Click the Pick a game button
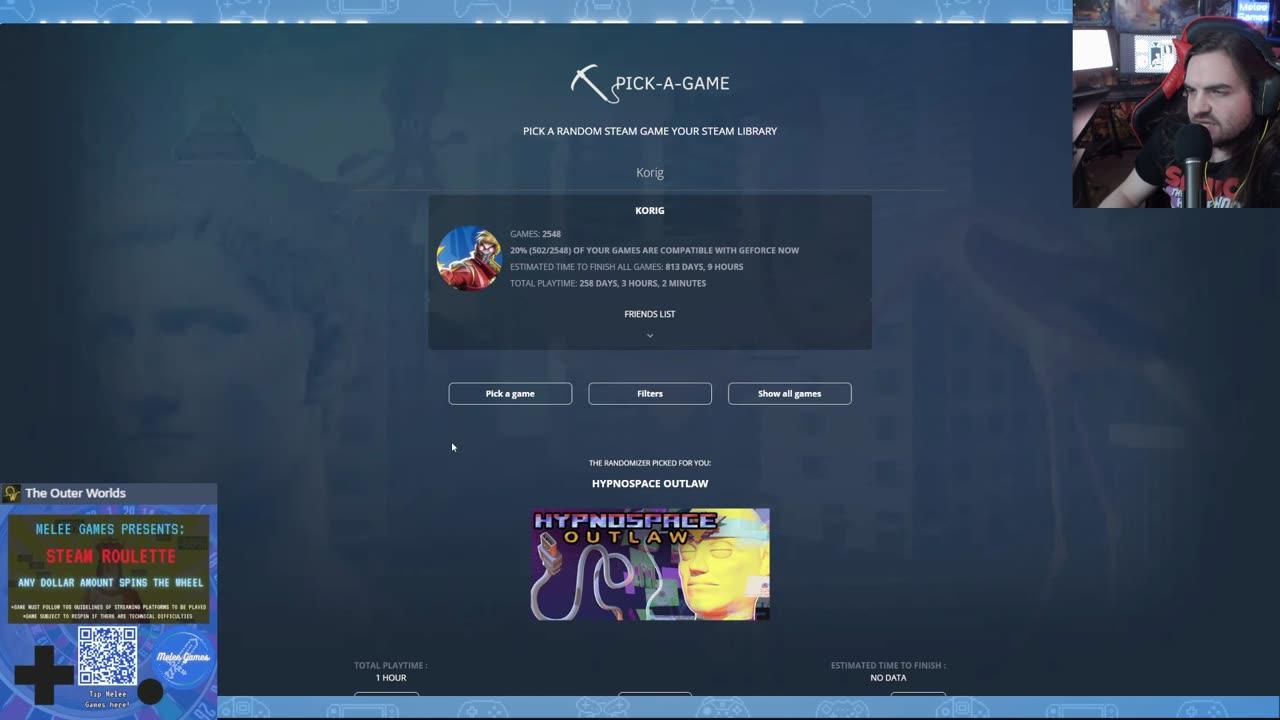The height and width of the screenshot is (720, 1280). point(510,393)
